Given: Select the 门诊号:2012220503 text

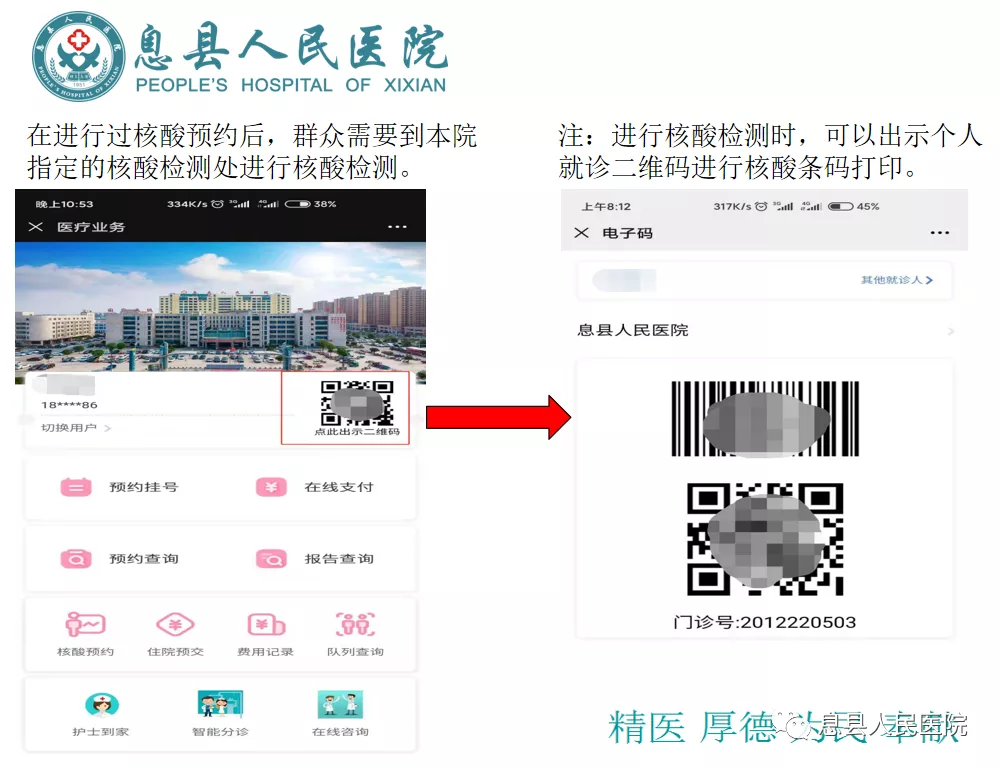Looking at the screenshot, I should click(765, 622).
